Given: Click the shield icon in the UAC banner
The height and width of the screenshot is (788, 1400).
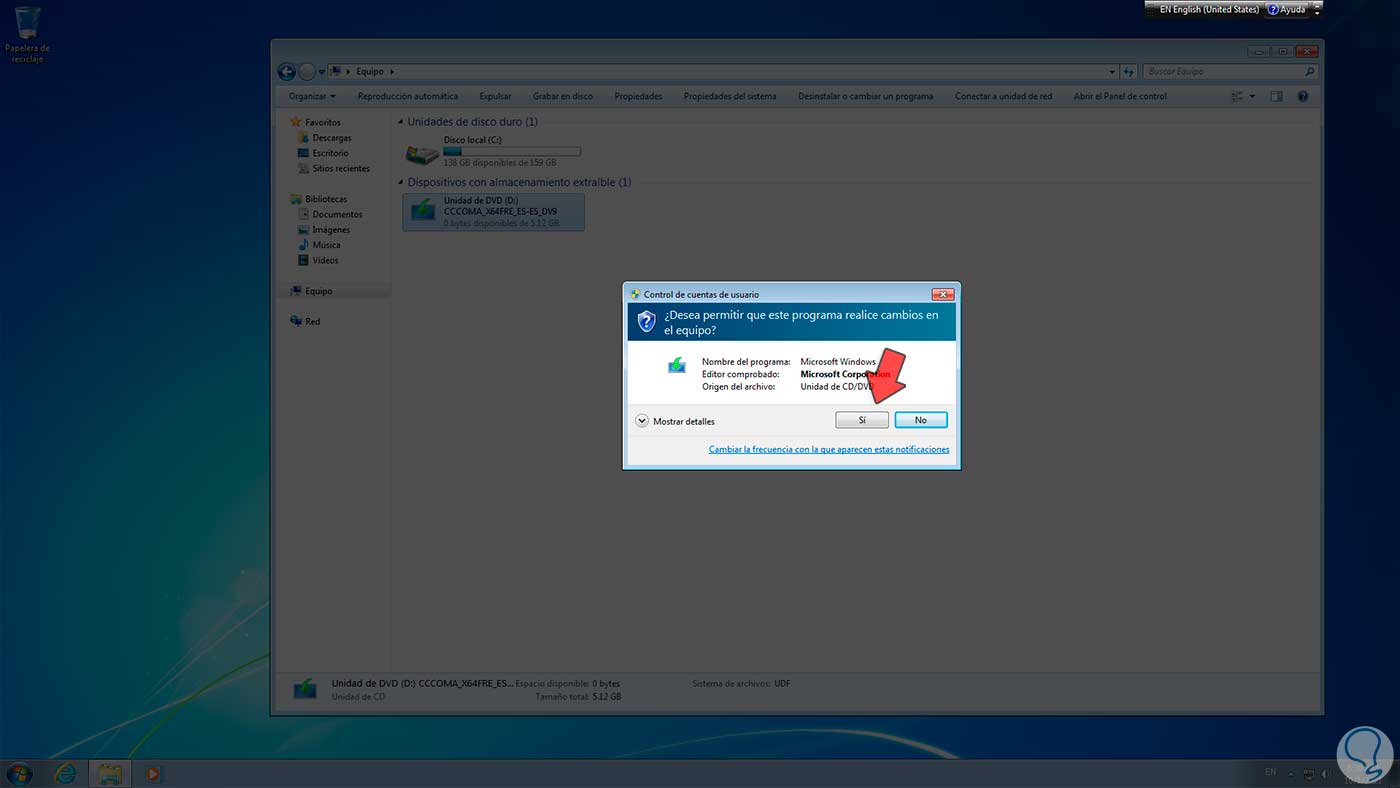Looking at the screenshot, I should (x=646, y=321).
